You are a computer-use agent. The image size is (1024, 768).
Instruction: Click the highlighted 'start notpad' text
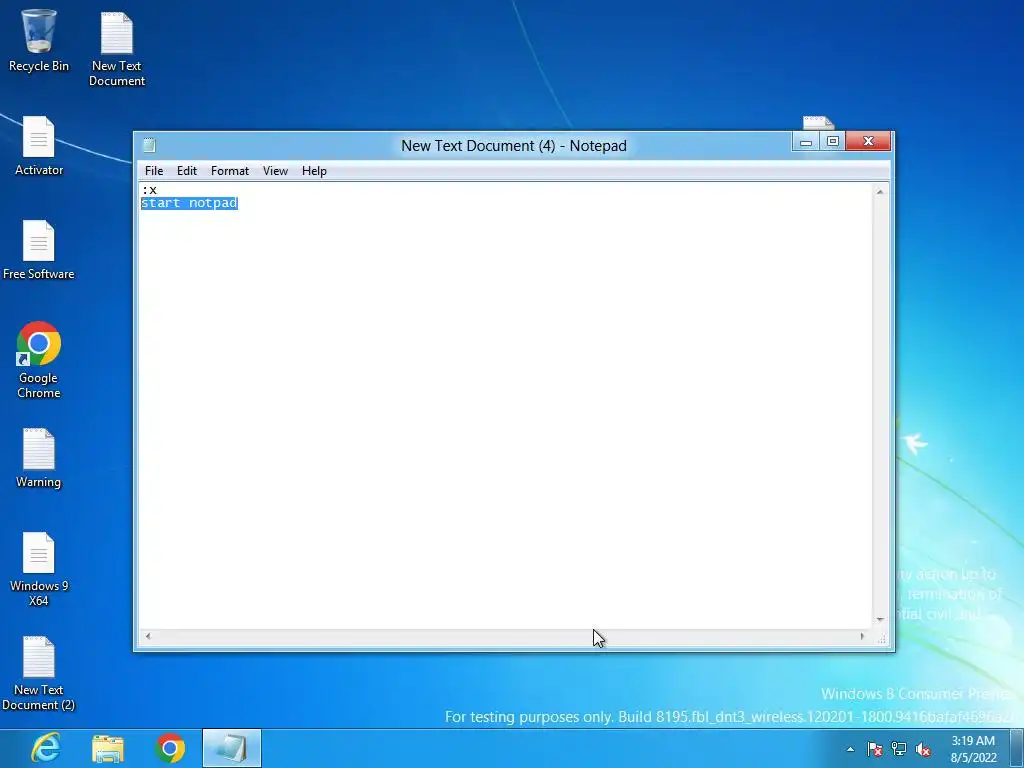(x=189, y=203)
